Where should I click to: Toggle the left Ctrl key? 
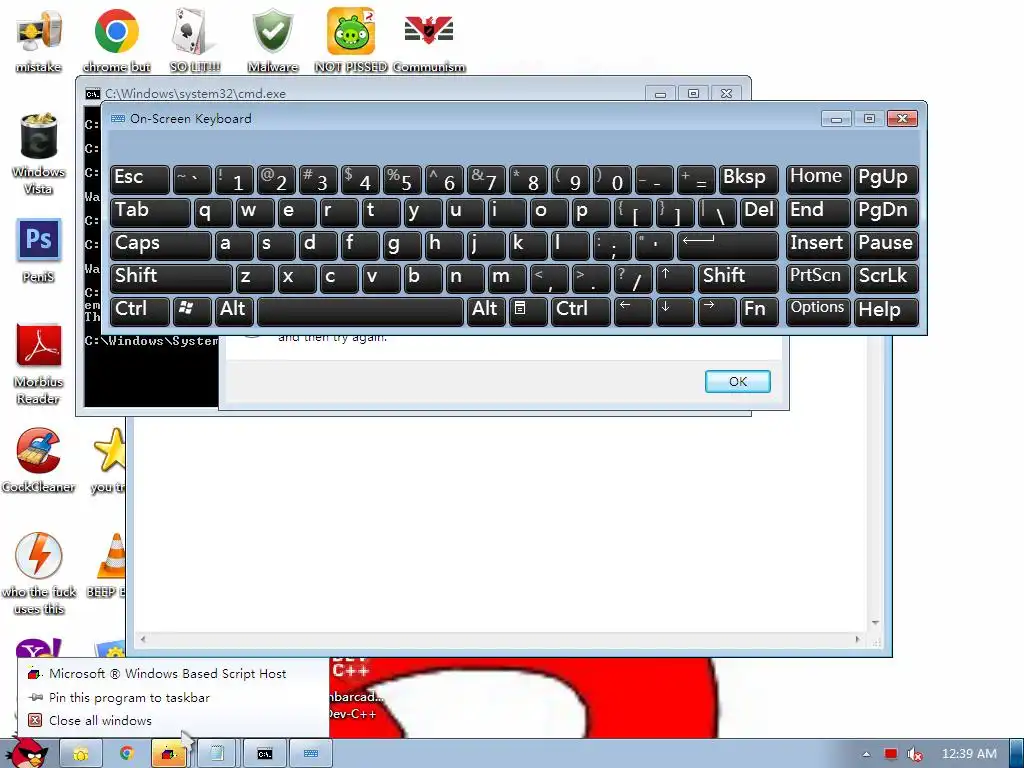[x=140, y=311]
